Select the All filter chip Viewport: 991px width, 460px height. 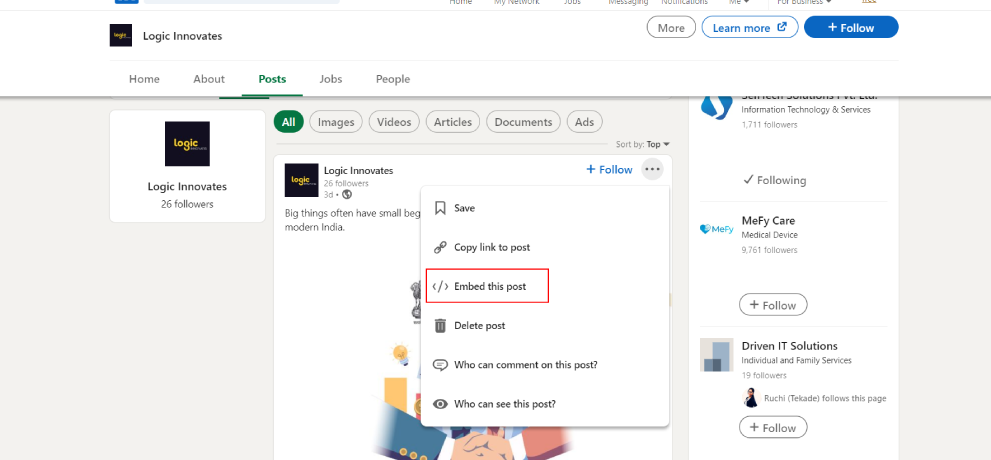pyautogui.click(x=289, y=122)
